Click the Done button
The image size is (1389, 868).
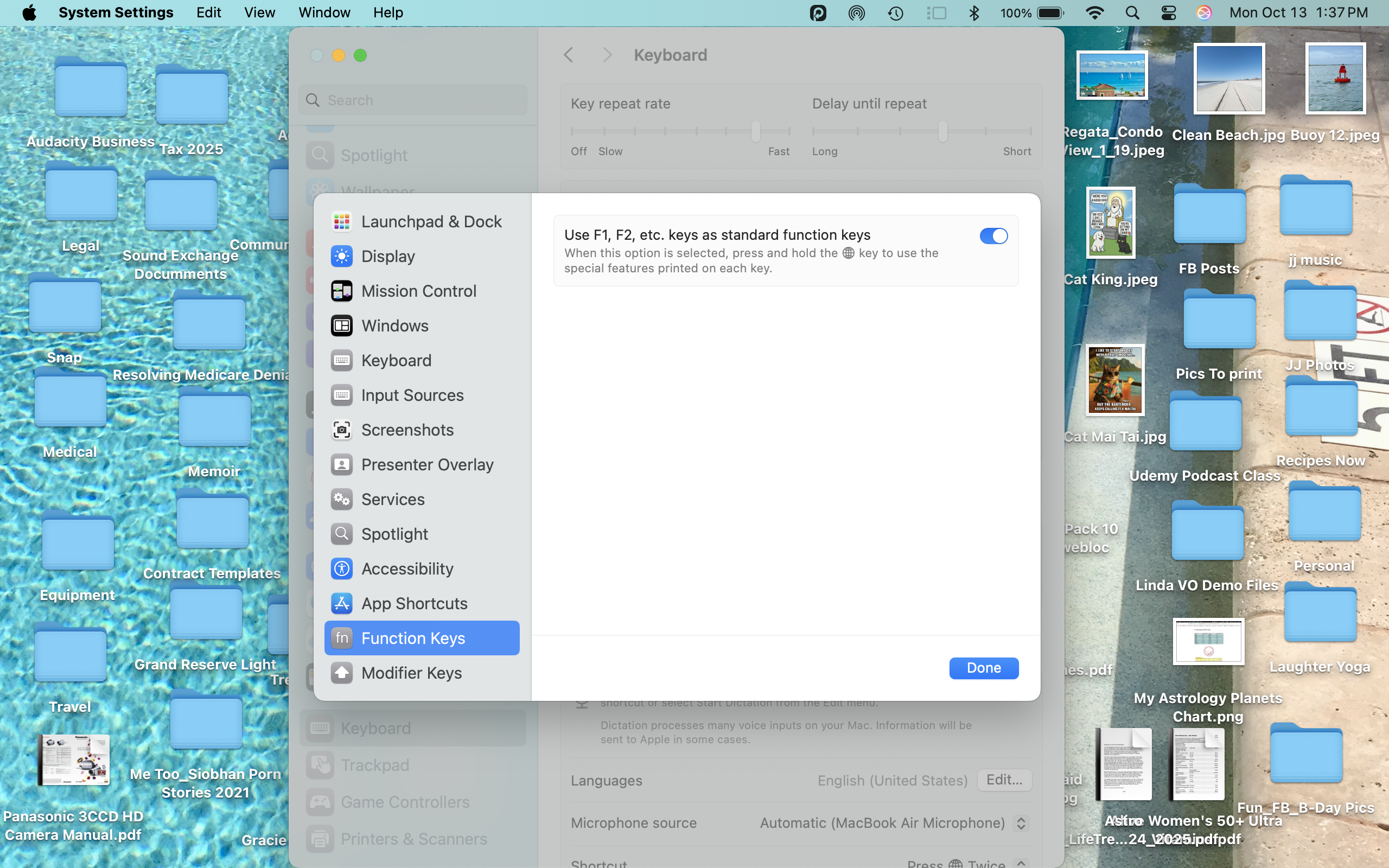[x=983, y=668]
